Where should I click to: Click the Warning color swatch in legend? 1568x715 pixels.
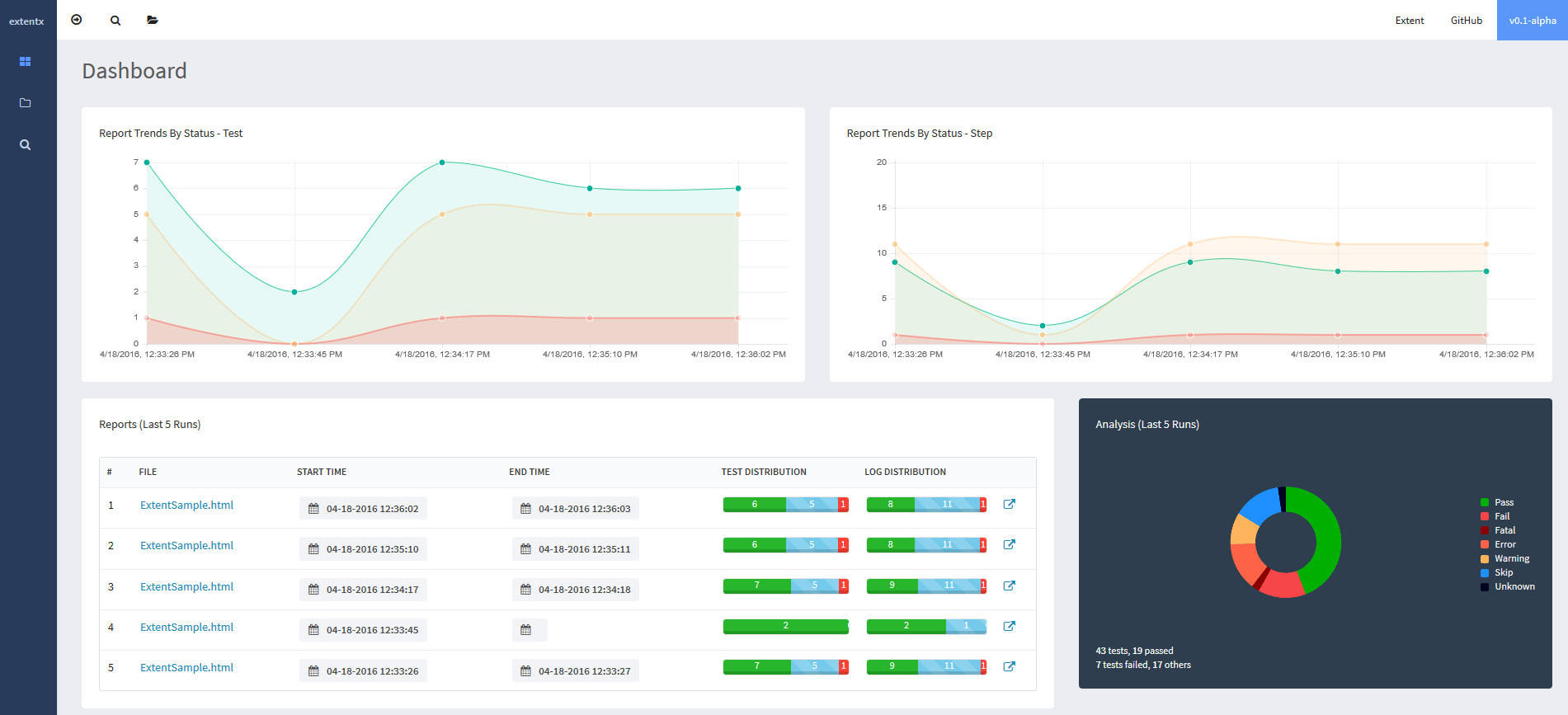click(x=1485, y=559)
